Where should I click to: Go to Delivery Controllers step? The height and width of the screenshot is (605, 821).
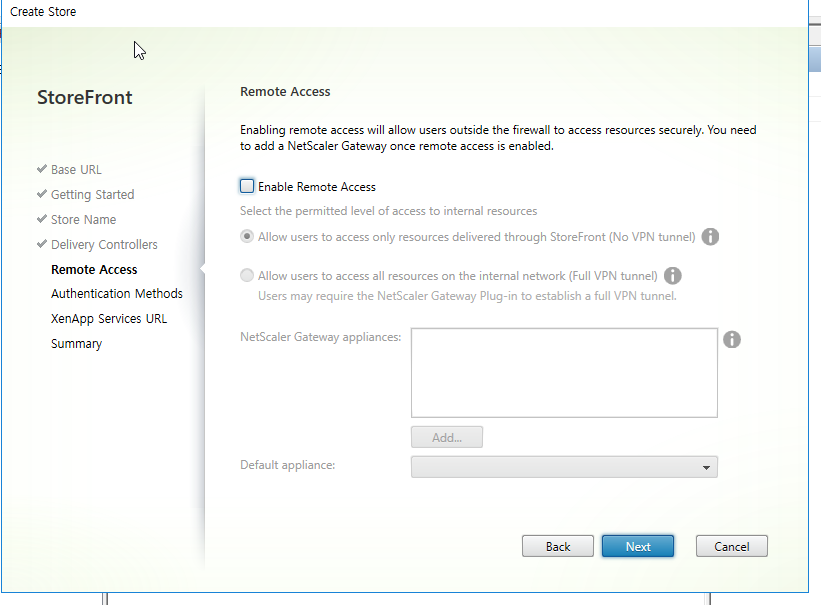tap(104, 245)
